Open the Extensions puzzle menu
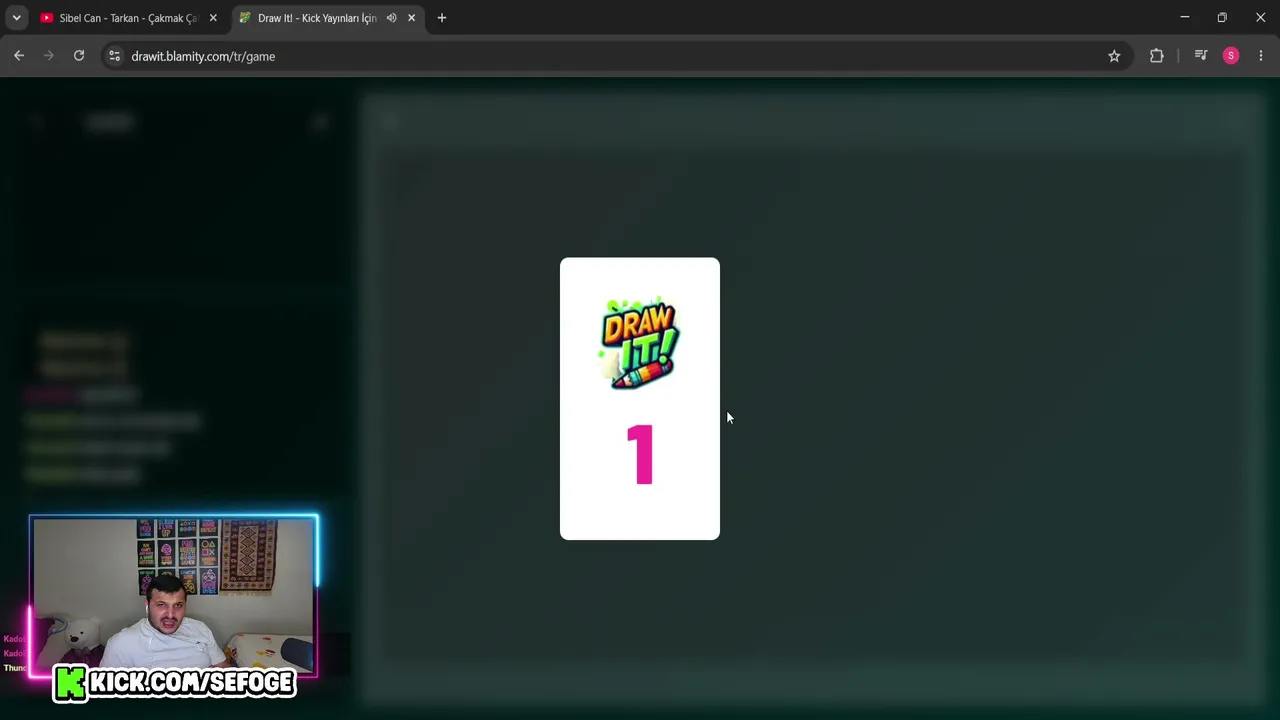The height and width of the screenshot is (720, 1280). click(1157, 56)
